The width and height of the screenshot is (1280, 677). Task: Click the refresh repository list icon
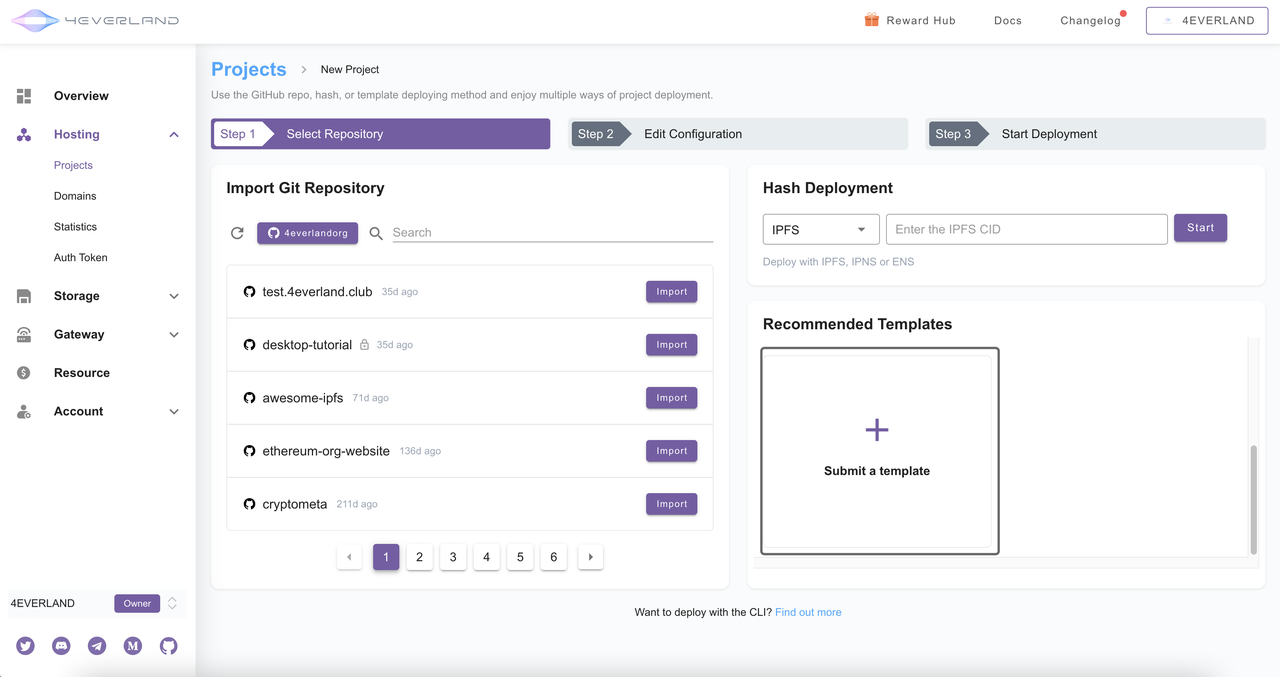click(x=237, y=233)
